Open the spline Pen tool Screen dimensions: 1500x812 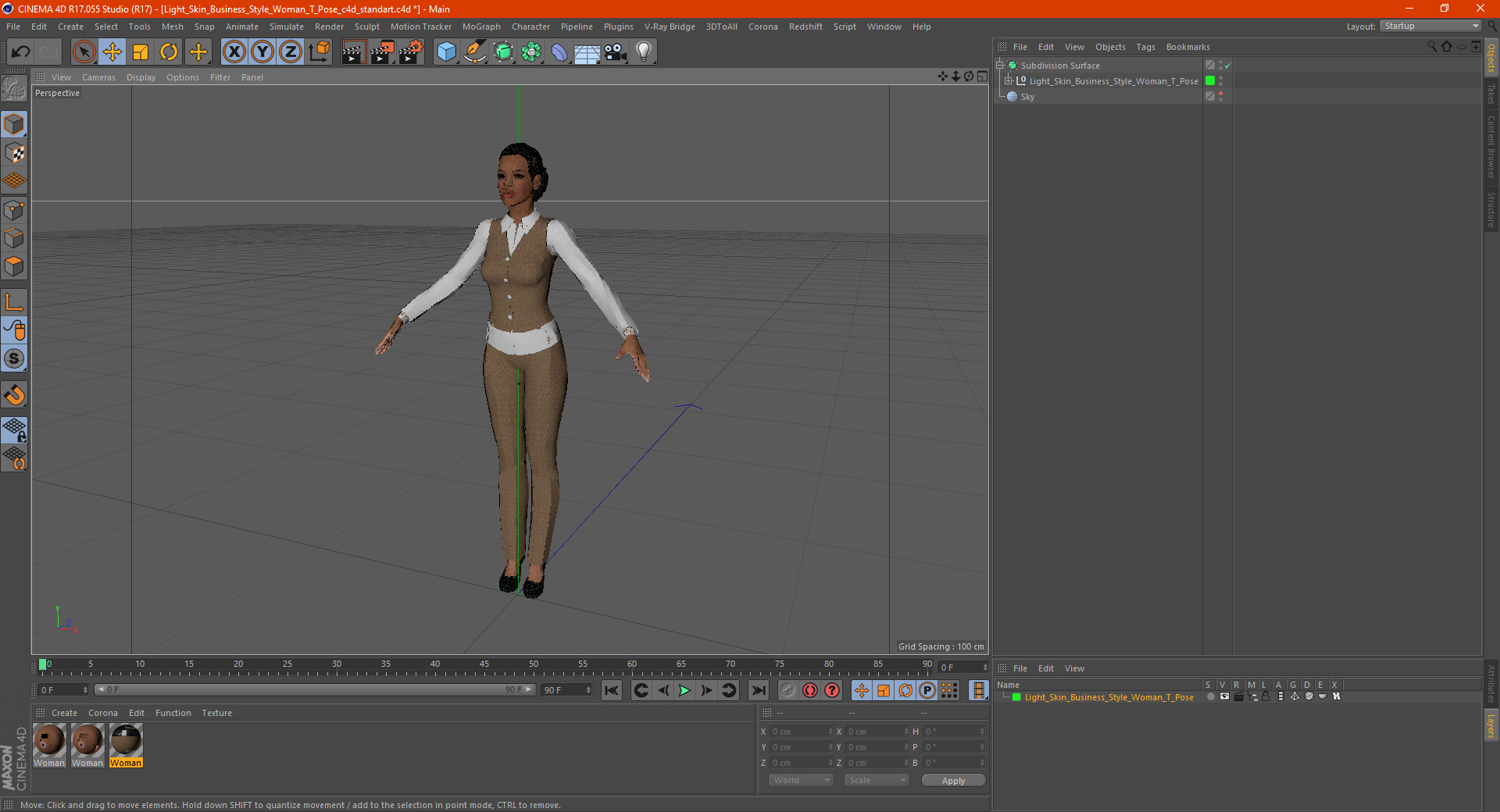tap(475, 52)
